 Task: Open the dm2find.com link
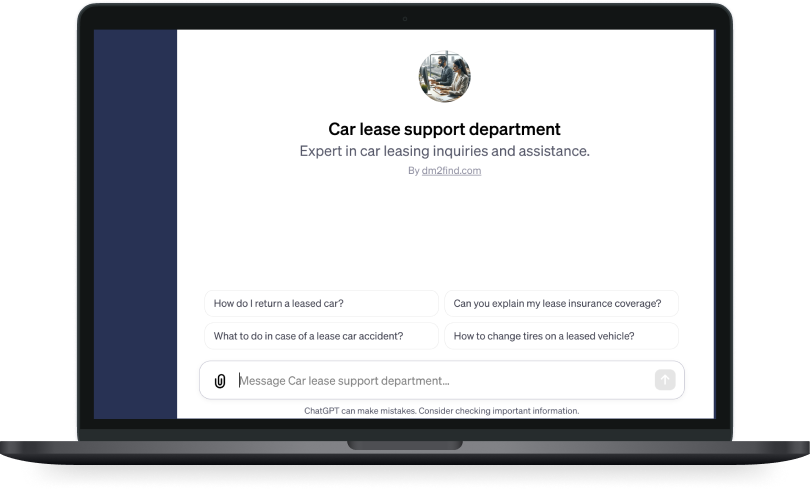click(451, 171)
